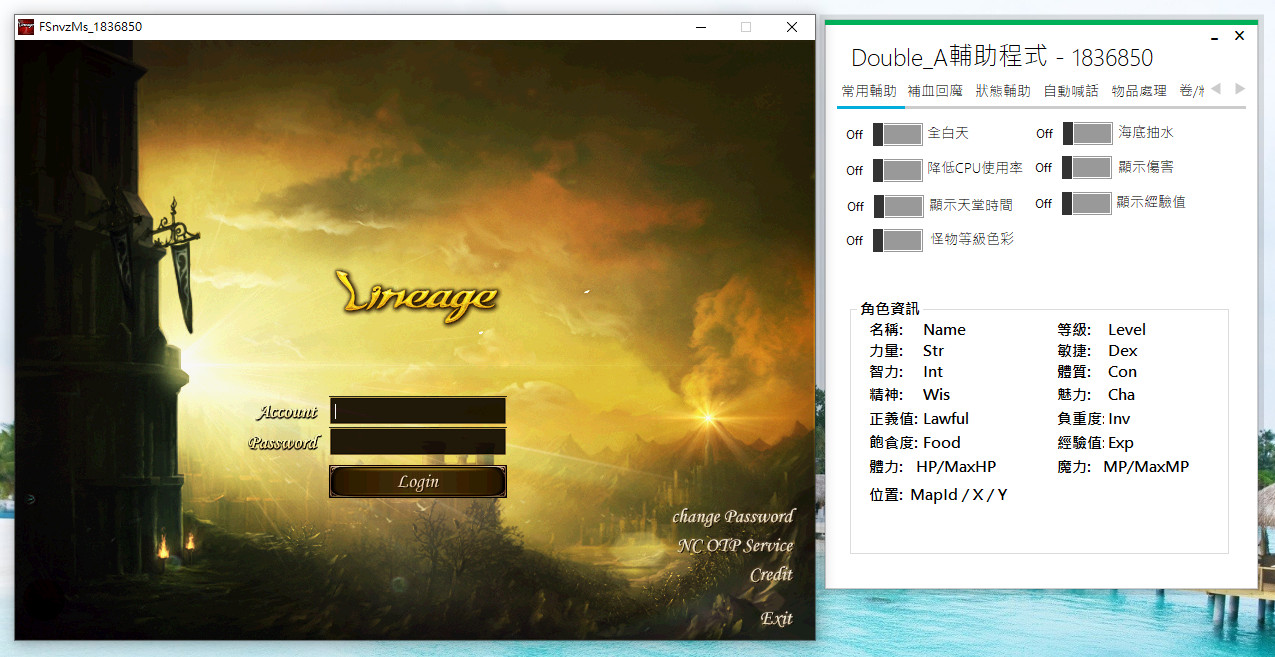Open the NC OTP Service link
1275x657 pixels.
[x=735, y=546]
